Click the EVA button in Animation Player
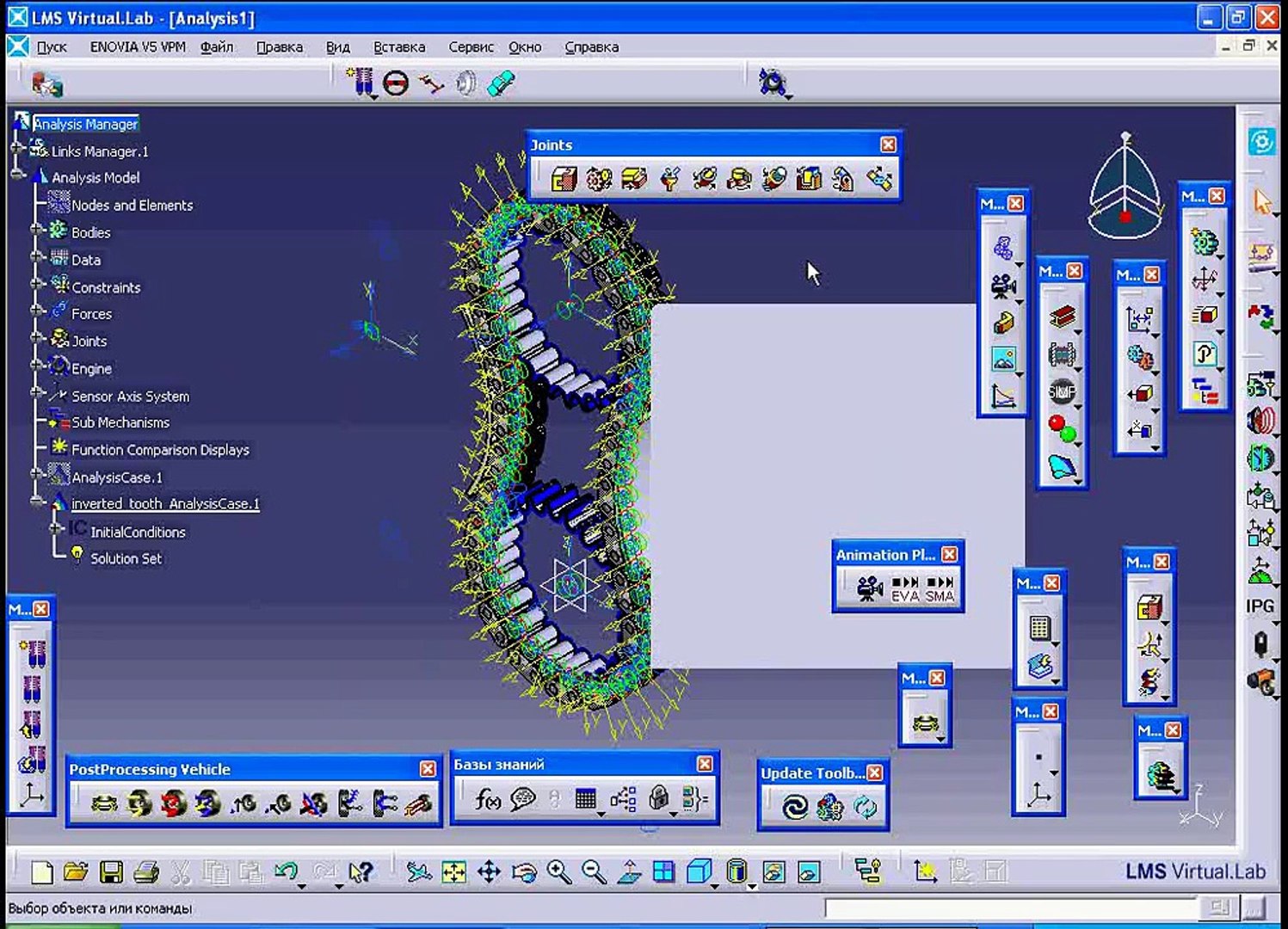Image resolution: width=1288 pixels, height=929 pixels. pos(905,588)
